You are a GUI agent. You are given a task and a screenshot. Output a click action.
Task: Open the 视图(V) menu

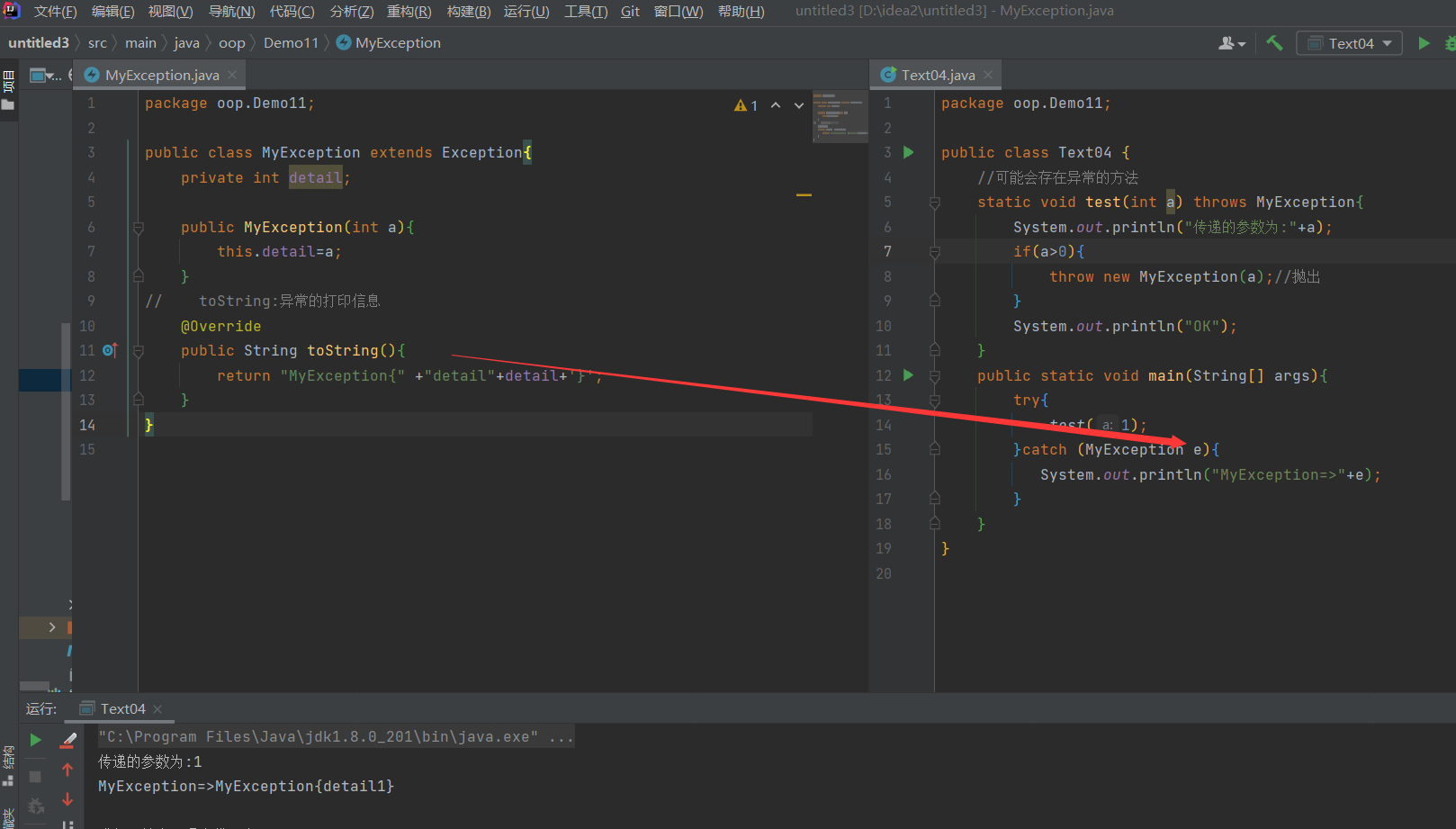(x=170, y=12)
